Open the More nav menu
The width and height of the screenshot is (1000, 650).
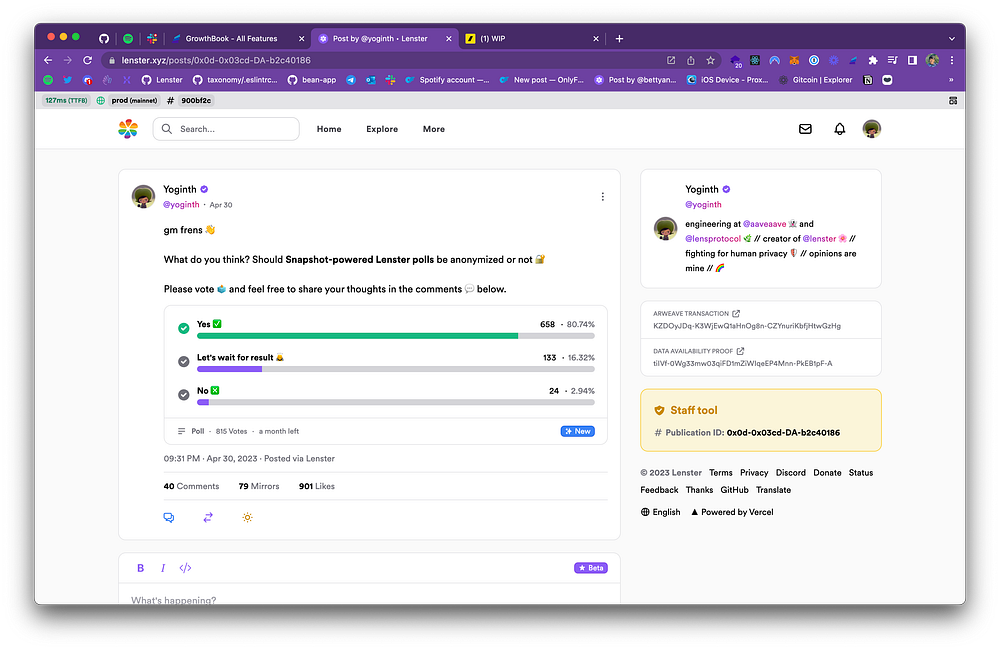point(434,129)
